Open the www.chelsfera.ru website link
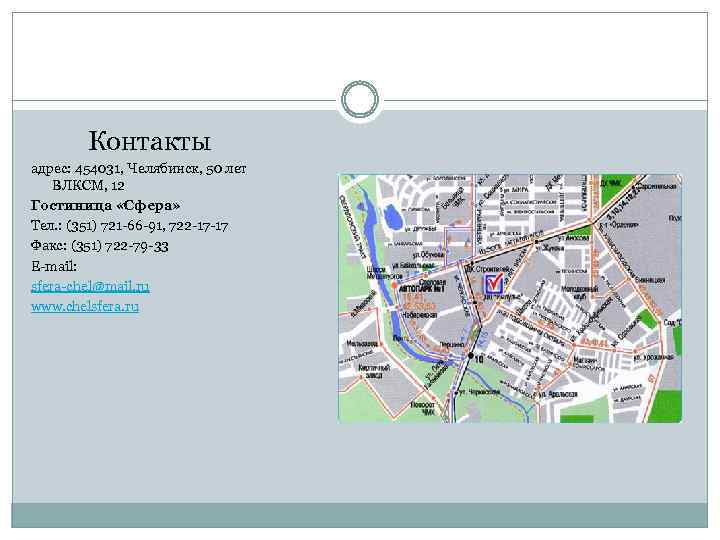The image size is (720, 540). (85, 306)
